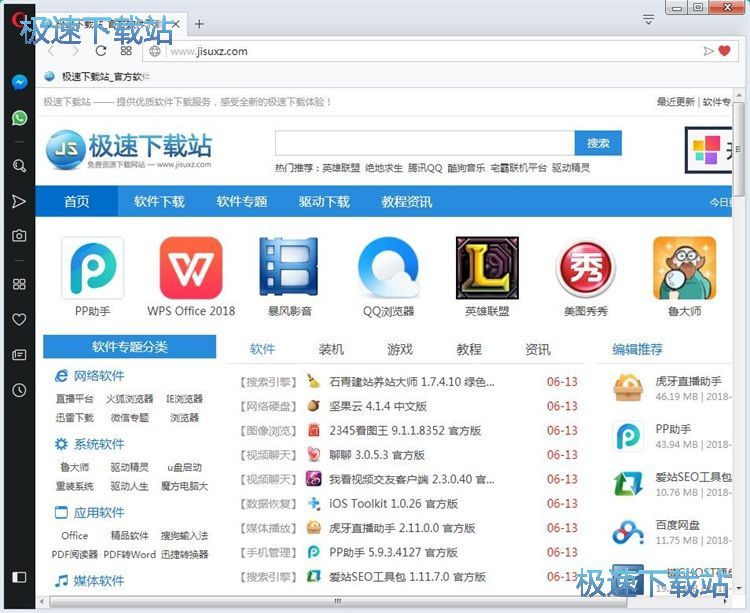The image size is (750, 613).
Task: Open the Speed Dial grid icon in the sidebar
Action: (19, 284)
